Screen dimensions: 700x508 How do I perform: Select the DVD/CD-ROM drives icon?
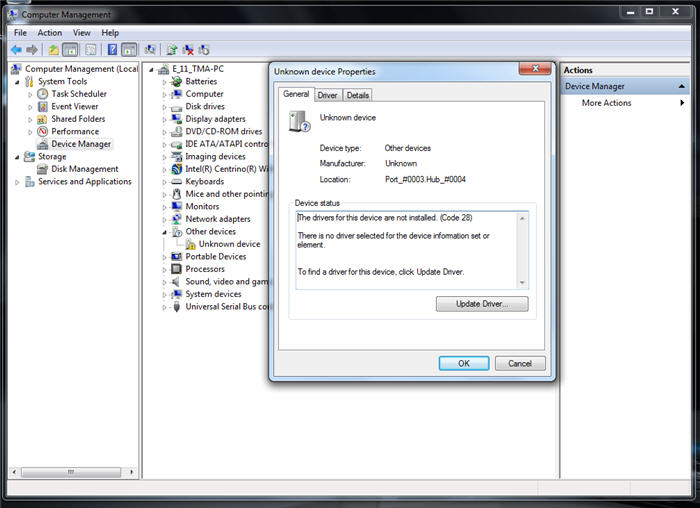point(177,131)
